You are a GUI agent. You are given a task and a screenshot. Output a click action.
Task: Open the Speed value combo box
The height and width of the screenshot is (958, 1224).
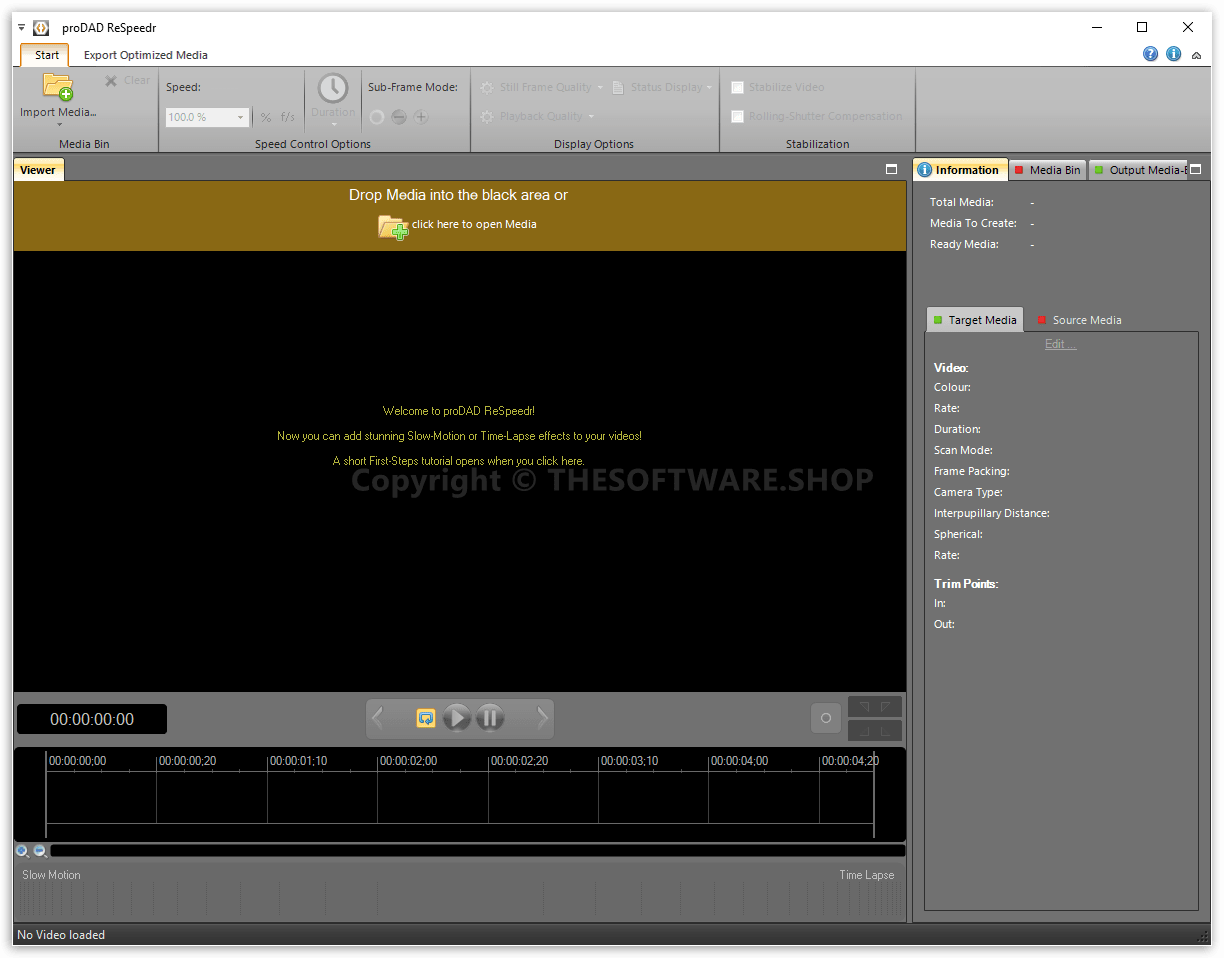(x=207, y=117)
